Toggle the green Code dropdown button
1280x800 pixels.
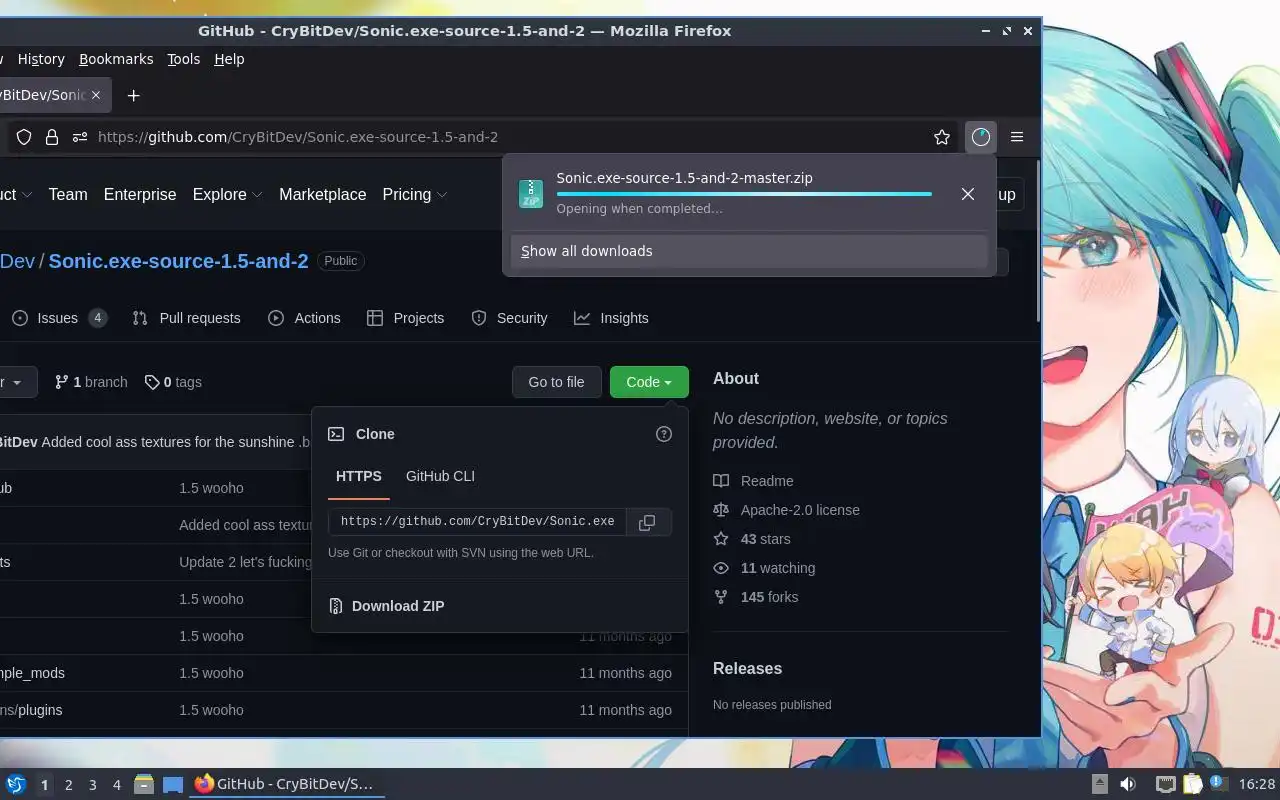tap(649, 382)
